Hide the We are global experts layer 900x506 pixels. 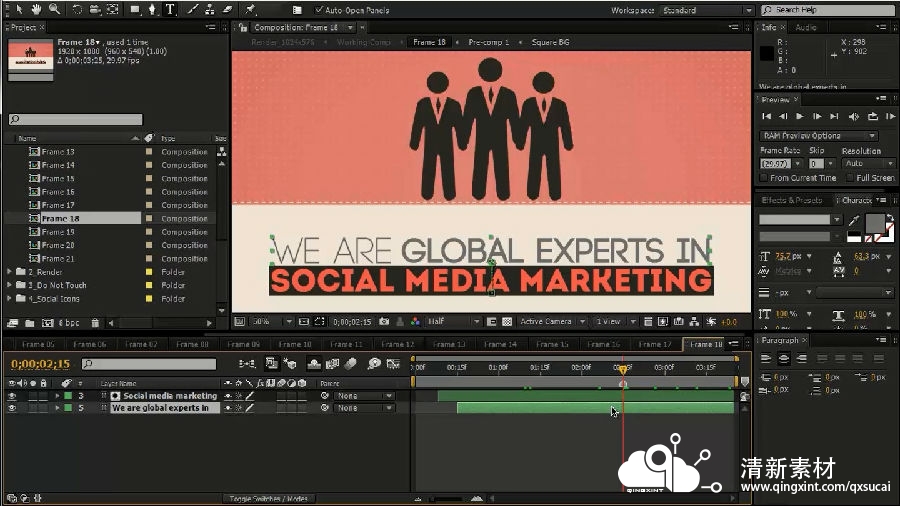tap(11, 408)
